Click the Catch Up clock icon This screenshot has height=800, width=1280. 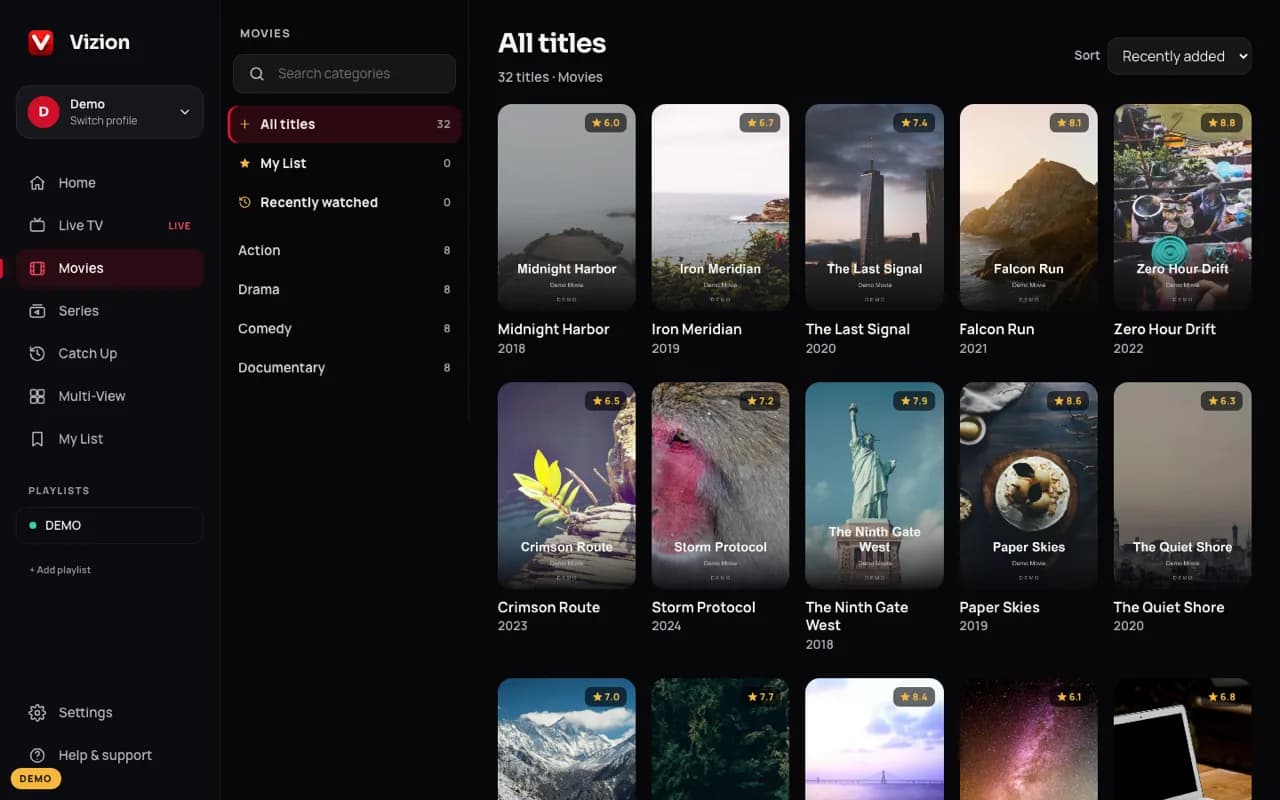(x=37, y=353)
